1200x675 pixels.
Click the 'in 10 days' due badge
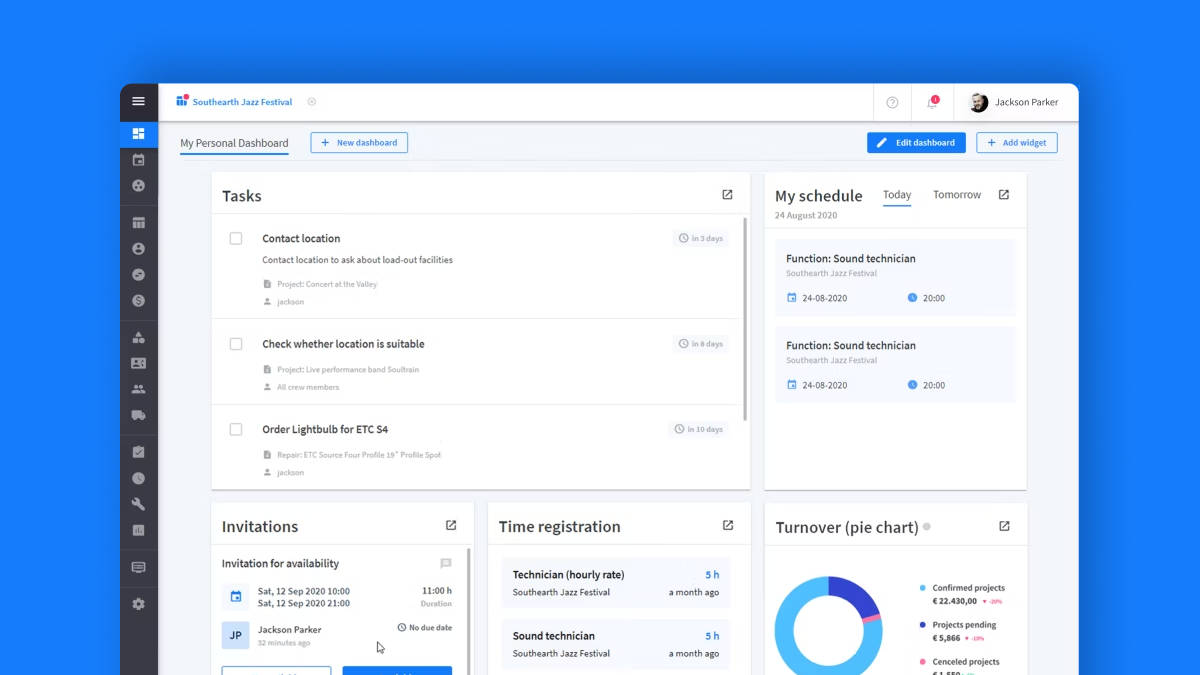[x=698, y=430]
